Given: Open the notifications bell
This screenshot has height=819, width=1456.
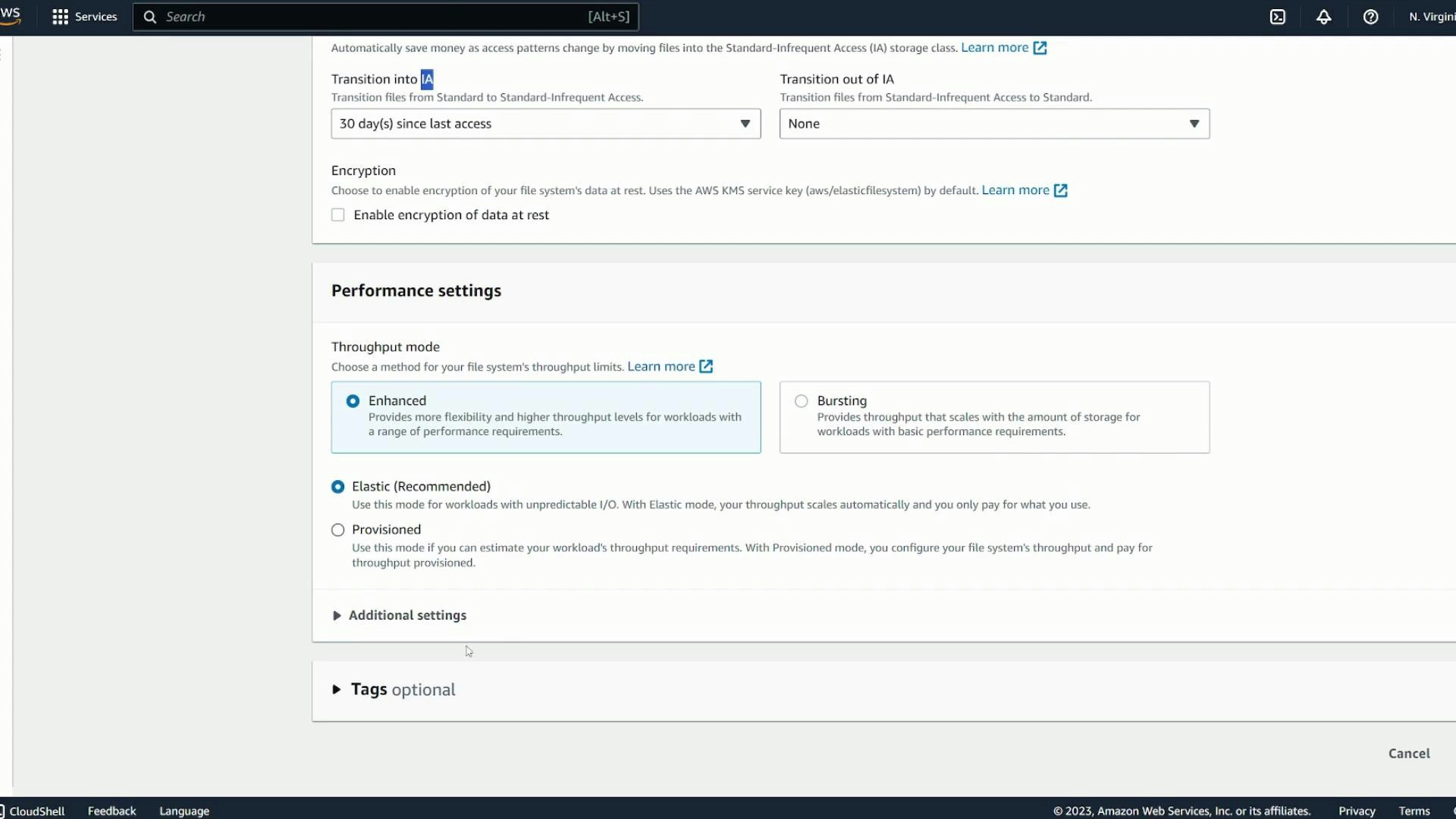Looking at the screenshot, I should [x=1324, y=16].
